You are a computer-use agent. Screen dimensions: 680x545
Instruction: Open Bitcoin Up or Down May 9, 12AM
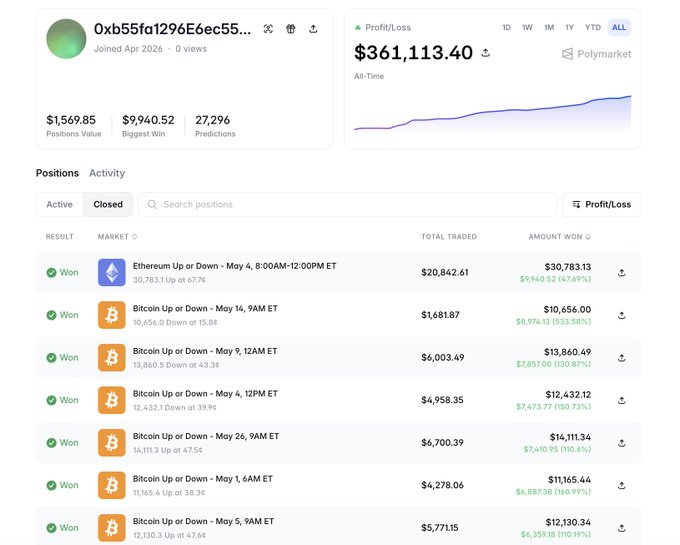coord(205,351)
